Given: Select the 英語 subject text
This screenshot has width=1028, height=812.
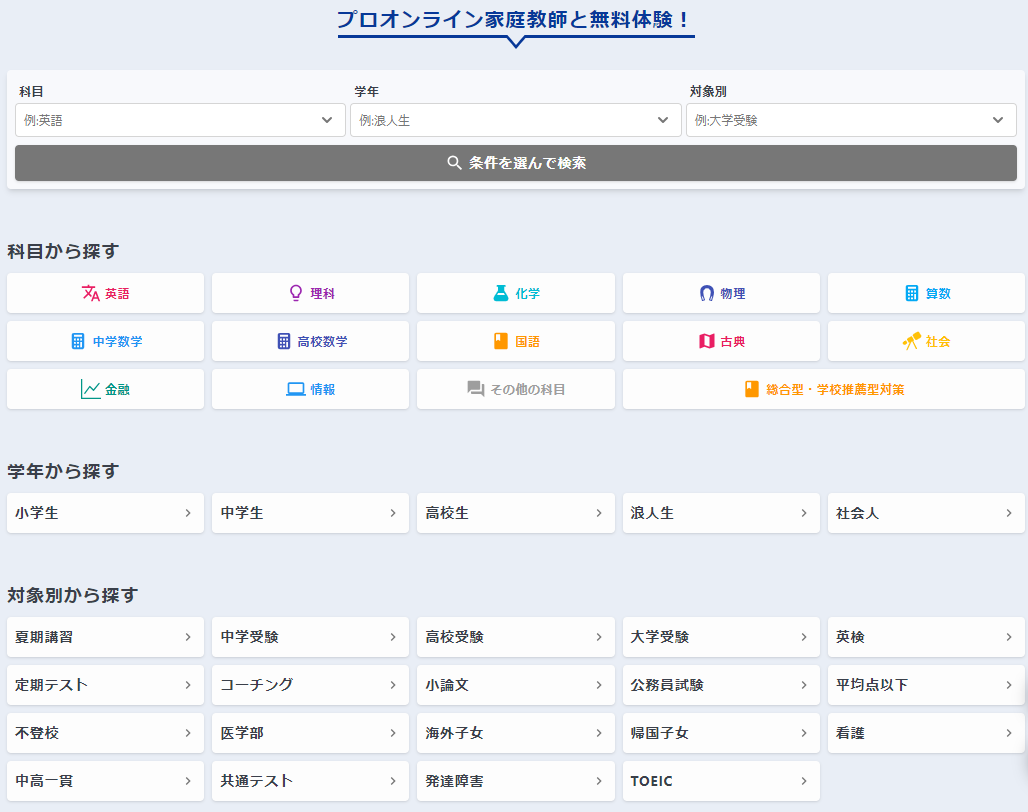Looking at the screenshot, I should pyautogui.click(x=117, y=294).
